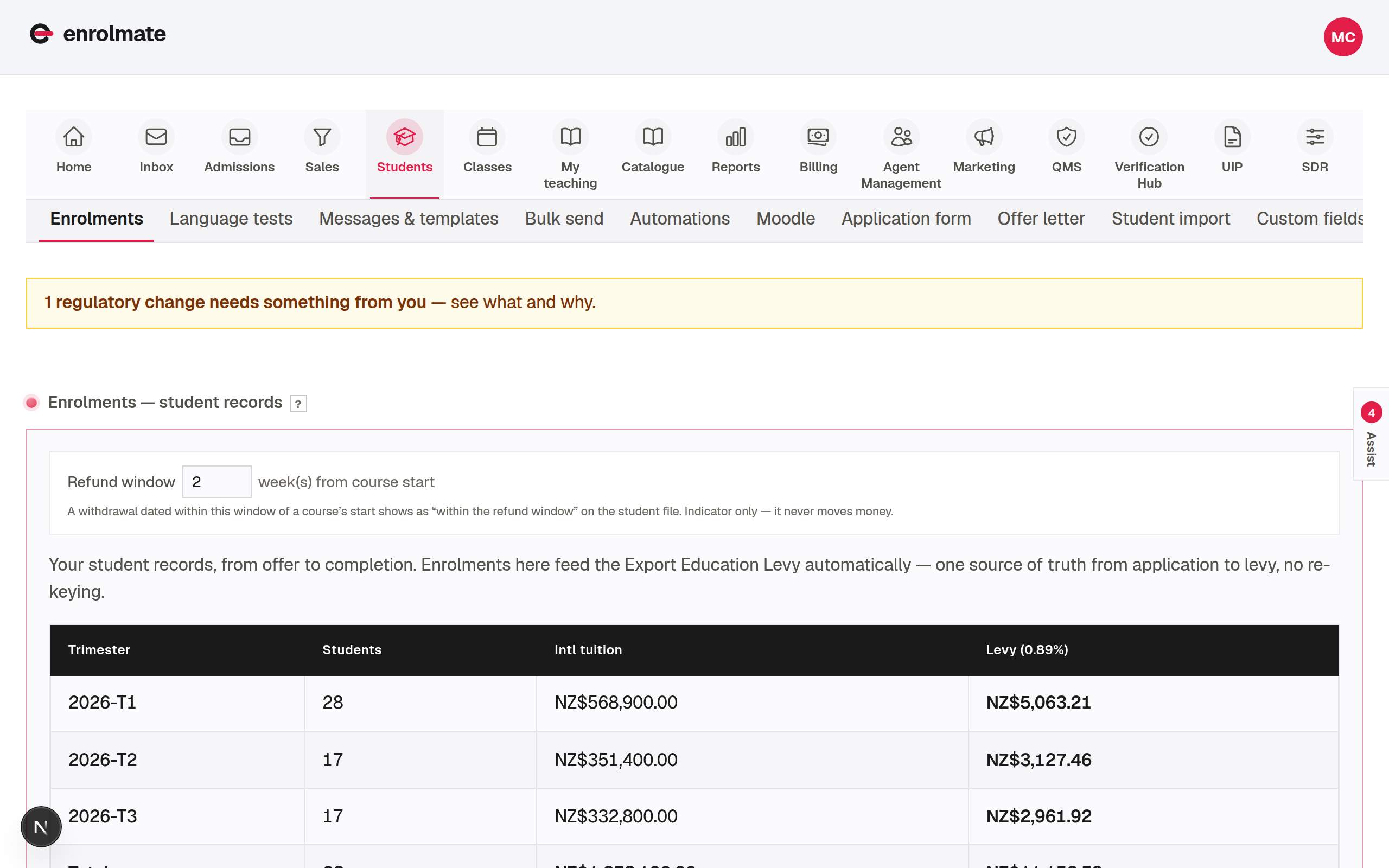
Task: Switch to the Language tests tab
Action: coord(231,219)
